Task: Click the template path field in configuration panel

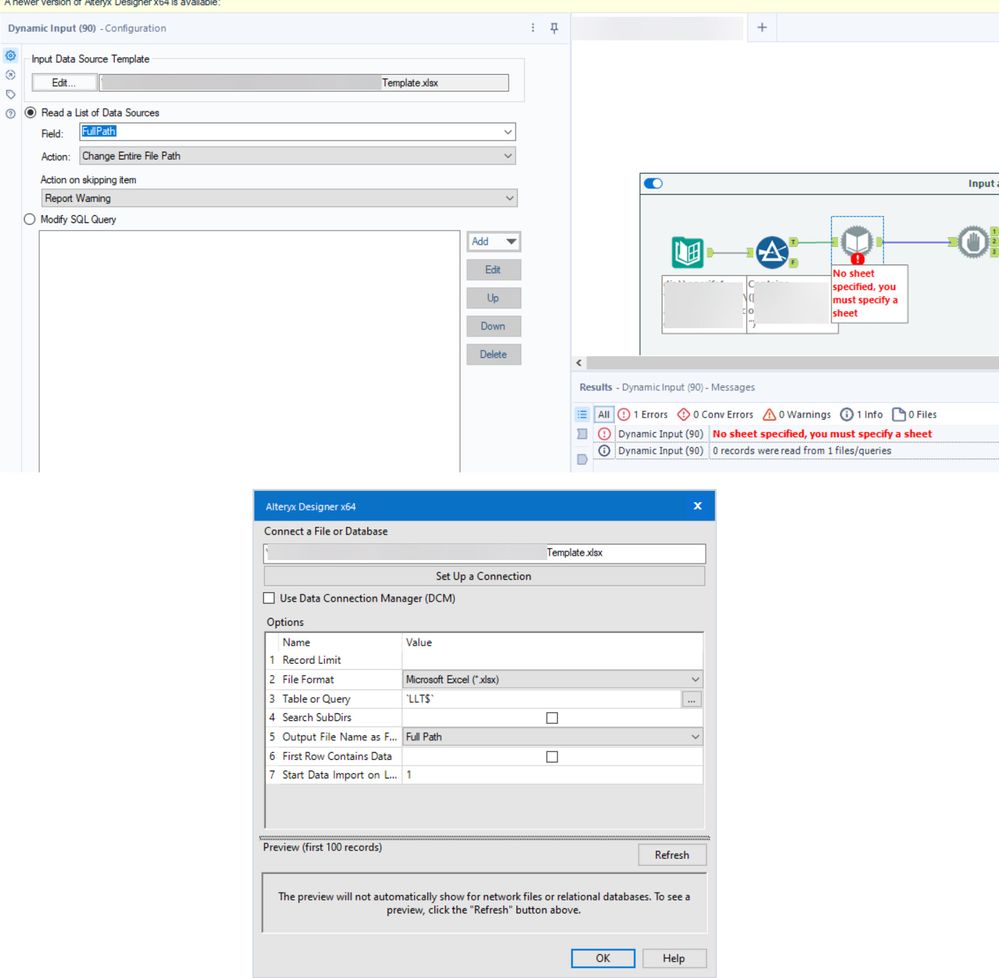Action: point(304,83)
